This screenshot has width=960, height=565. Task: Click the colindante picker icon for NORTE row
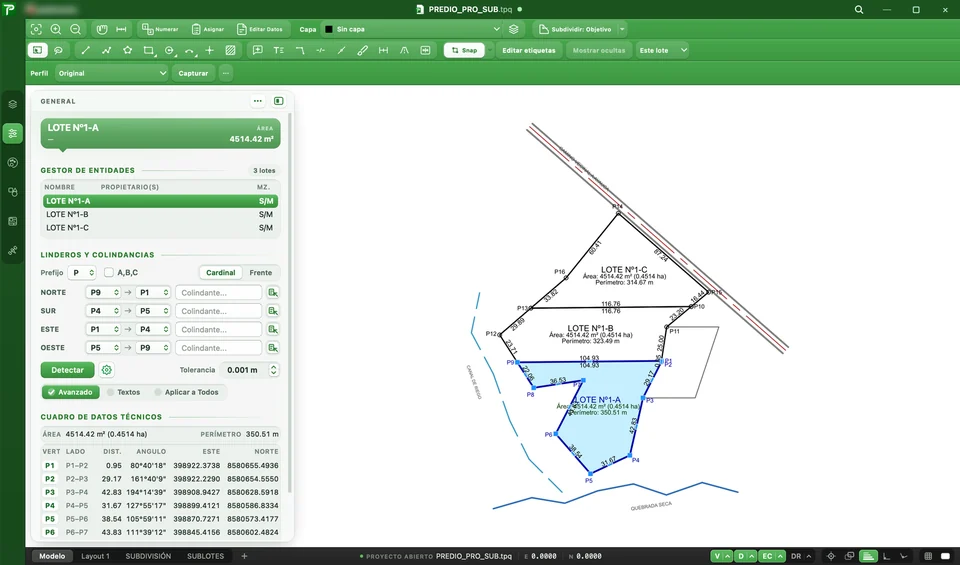click(273, 293)
